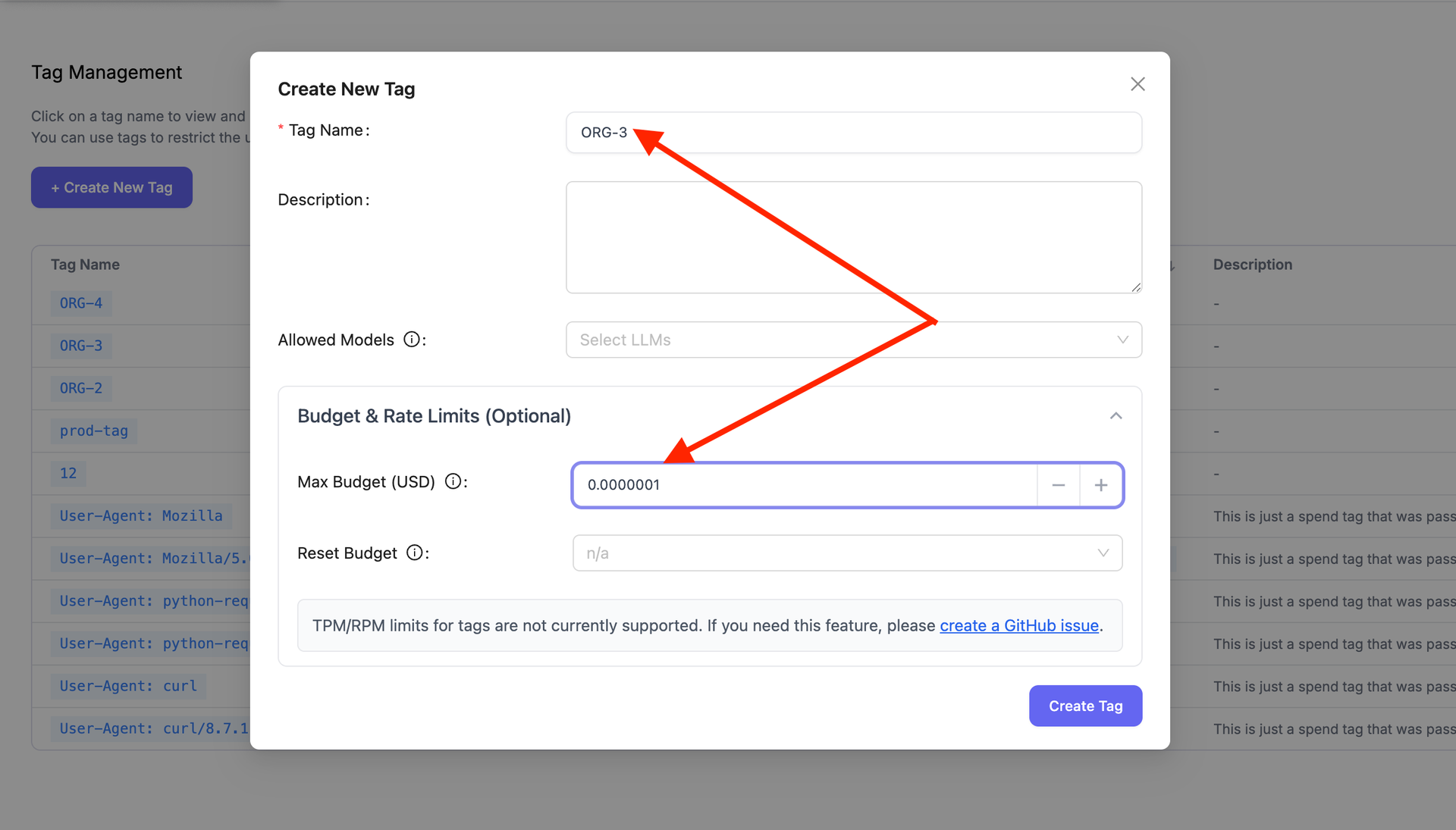Open the ORG-4 tag
The height and width of the screenshot is (830, 1456).
coord(81,303)
